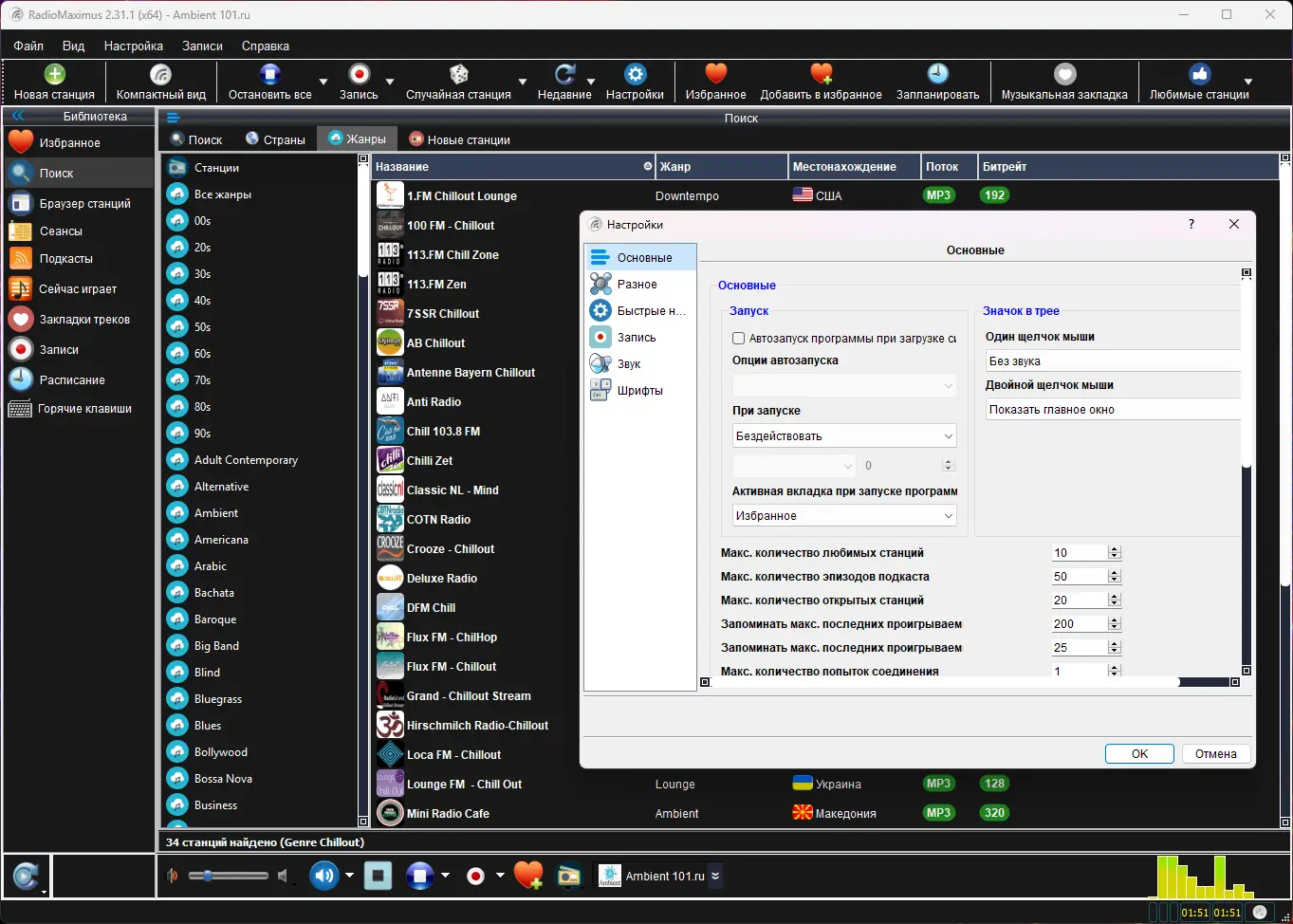Click the OK button in settings dialog

[1139, 753]
